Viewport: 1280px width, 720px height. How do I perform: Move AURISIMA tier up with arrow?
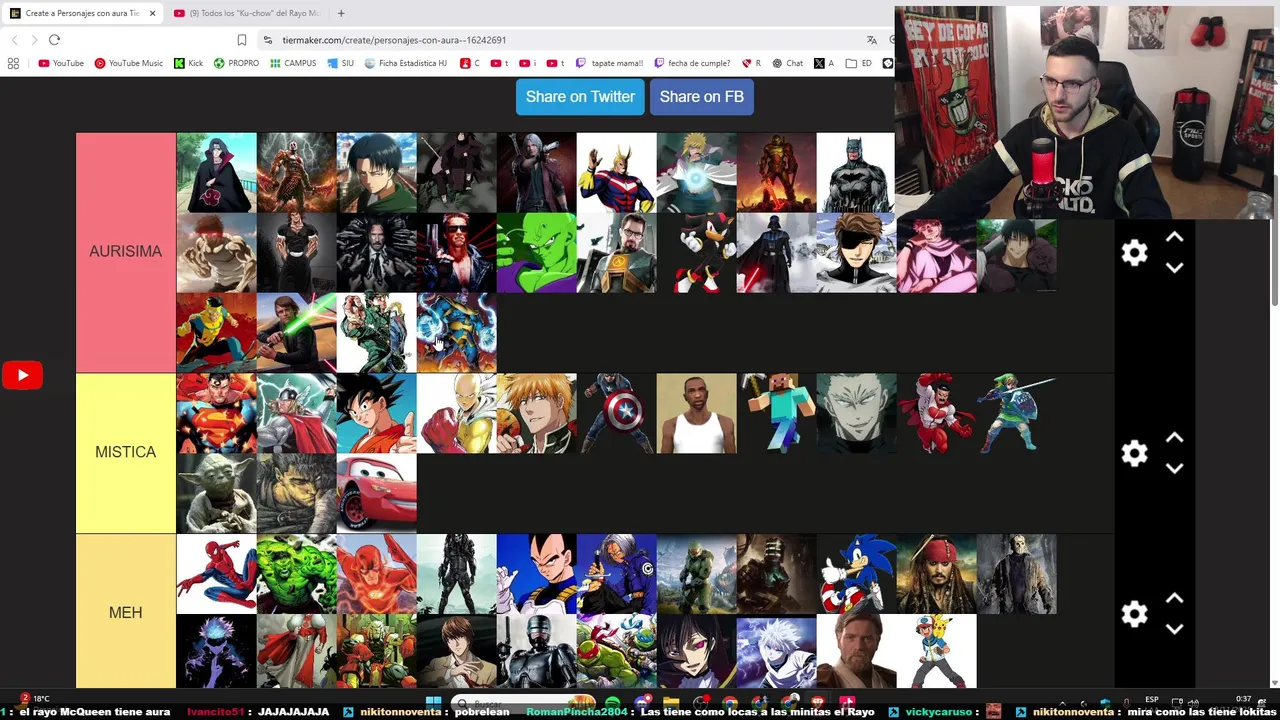click(x=1175, y=238)
